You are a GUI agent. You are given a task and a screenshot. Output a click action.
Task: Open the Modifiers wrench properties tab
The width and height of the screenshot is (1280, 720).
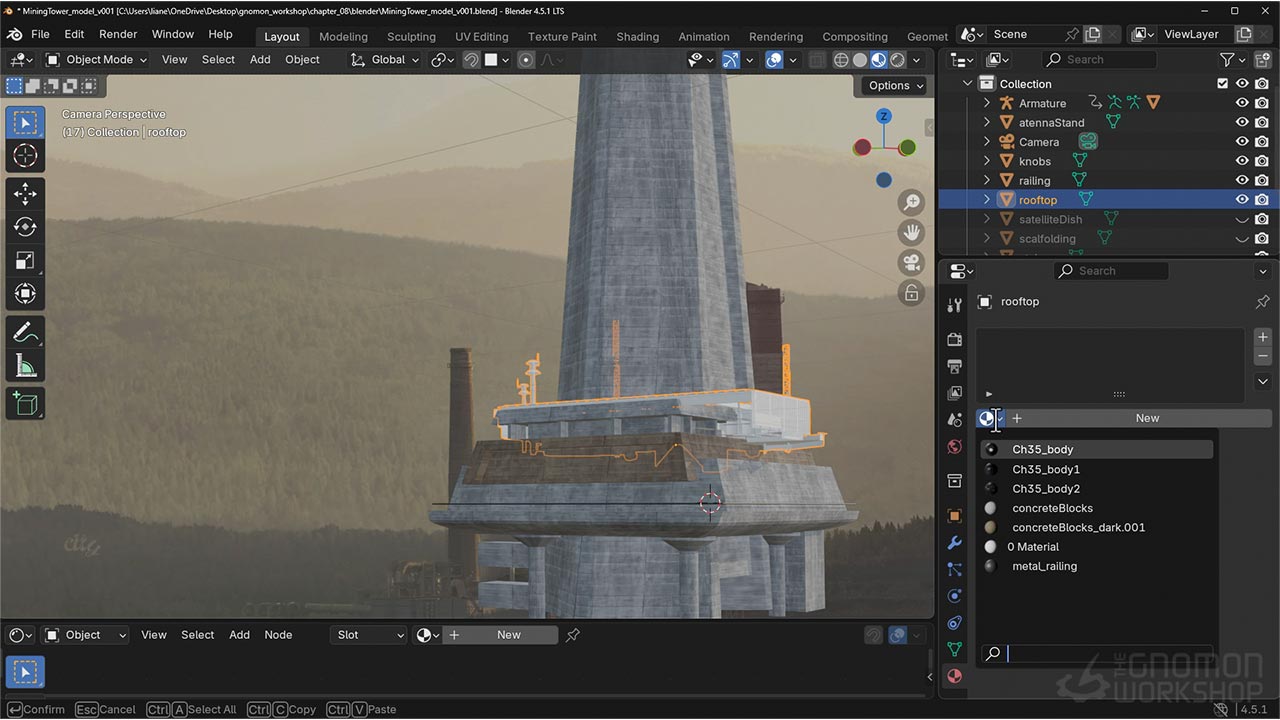point(954,543)
